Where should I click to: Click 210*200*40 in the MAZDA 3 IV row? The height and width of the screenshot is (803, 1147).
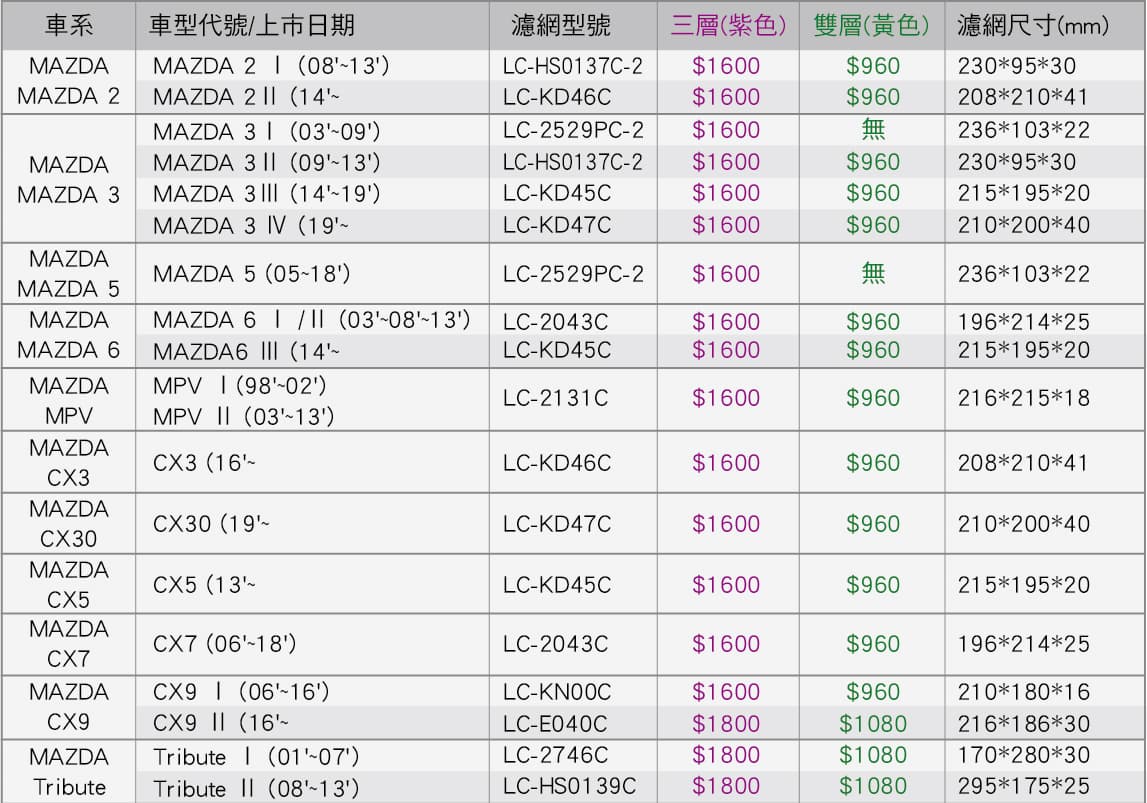tap(1024, 225)
